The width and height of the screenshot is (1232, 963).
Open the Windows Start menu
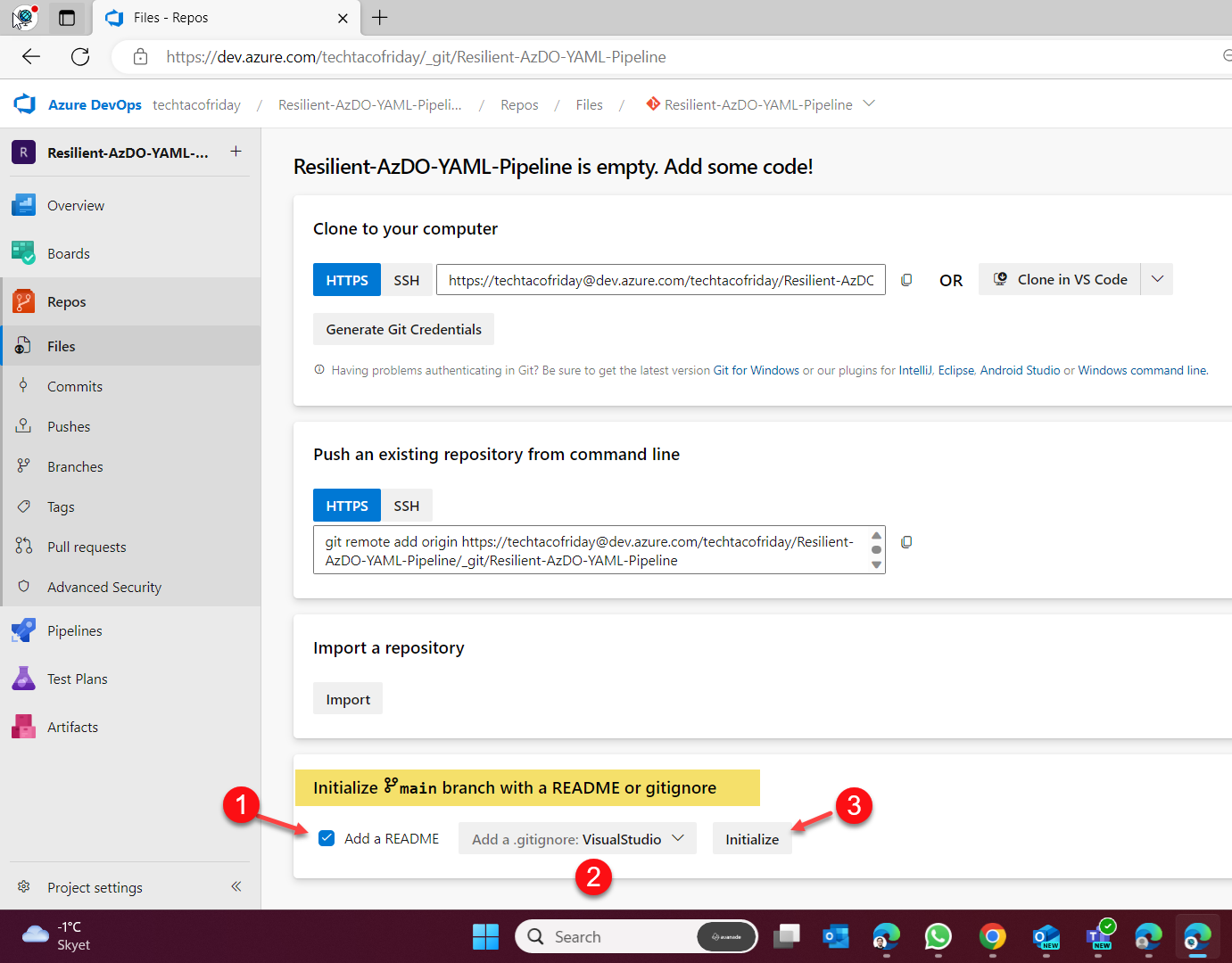coord(485,936)
